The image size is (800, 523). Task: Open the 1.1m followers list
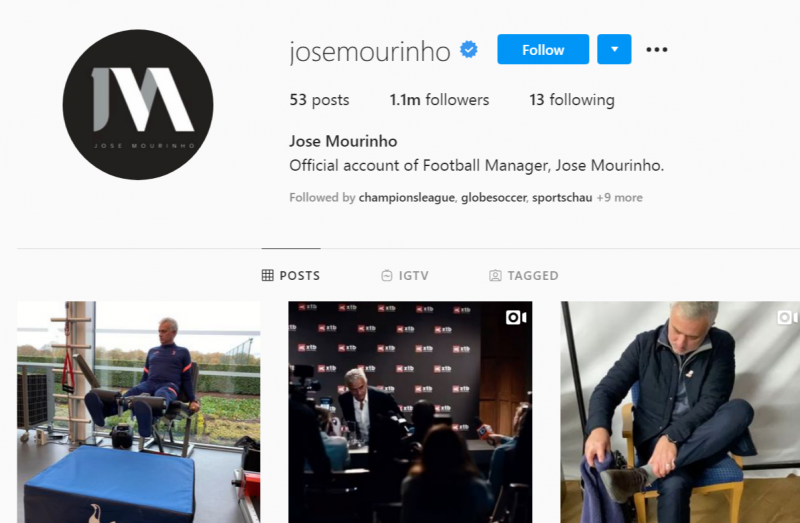click(x=439, y=99)
